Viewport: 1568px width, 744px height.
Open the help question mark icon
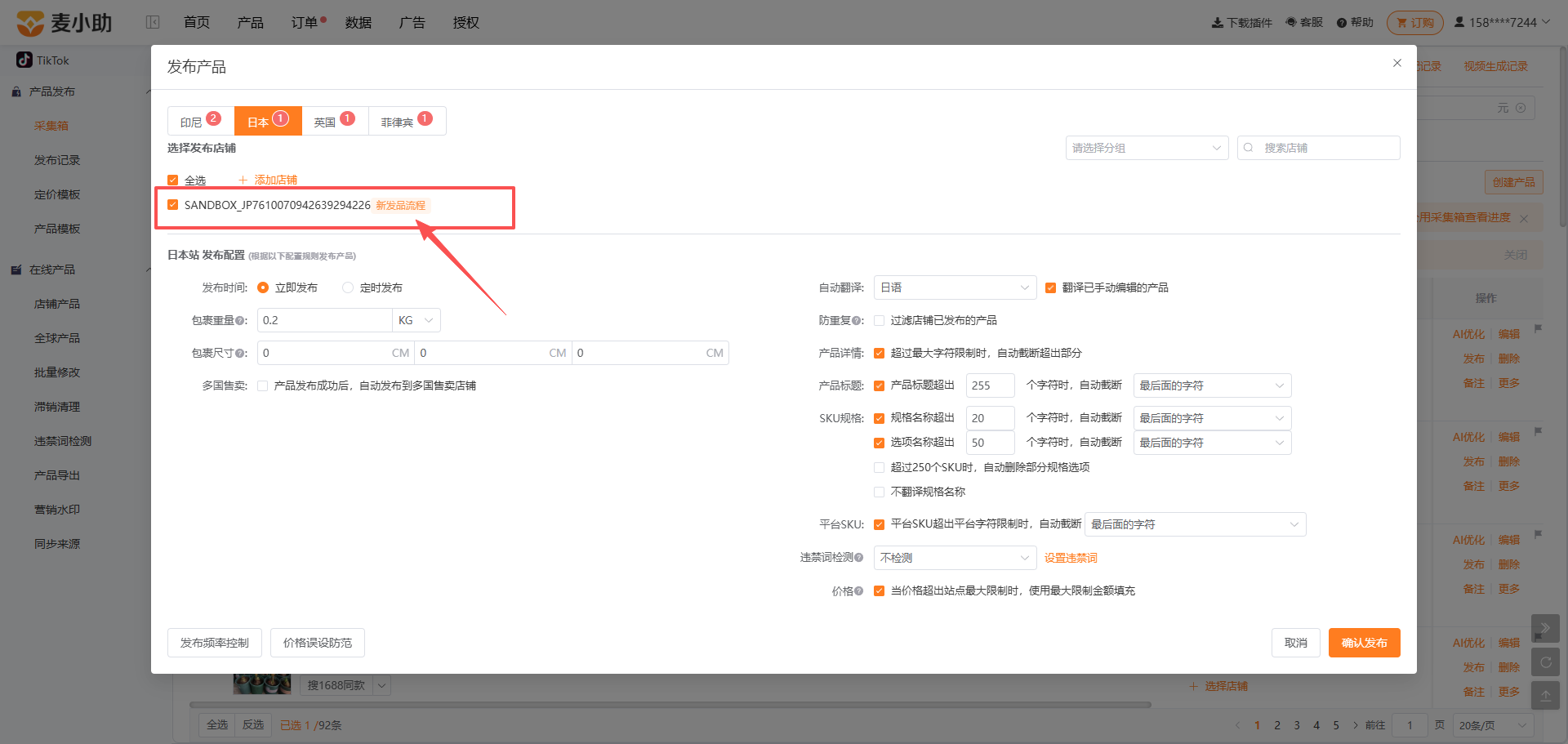[1341, 23]
